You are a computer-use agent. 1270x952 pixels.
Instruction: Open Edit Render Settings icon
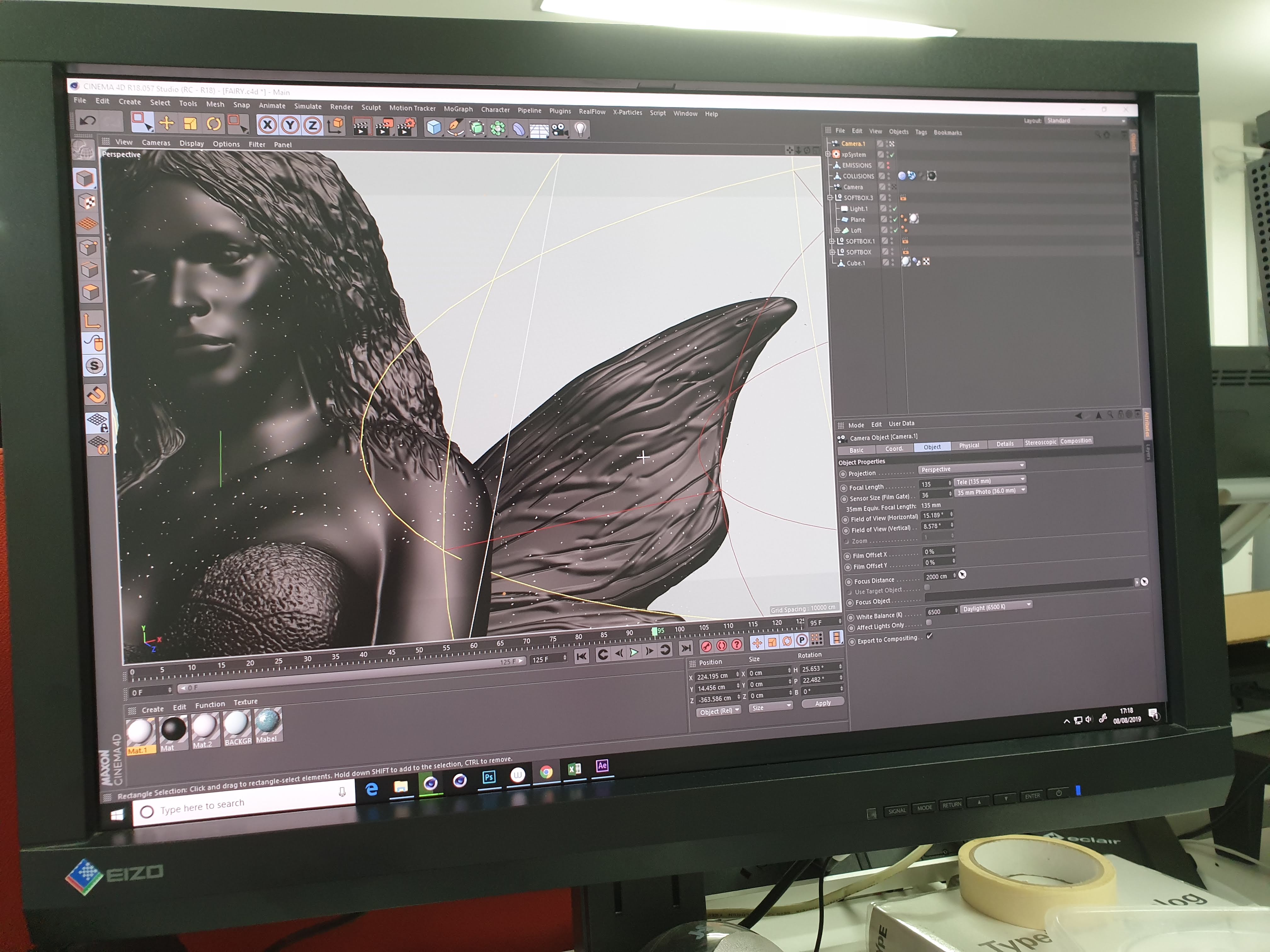click(x=407, y=127)
